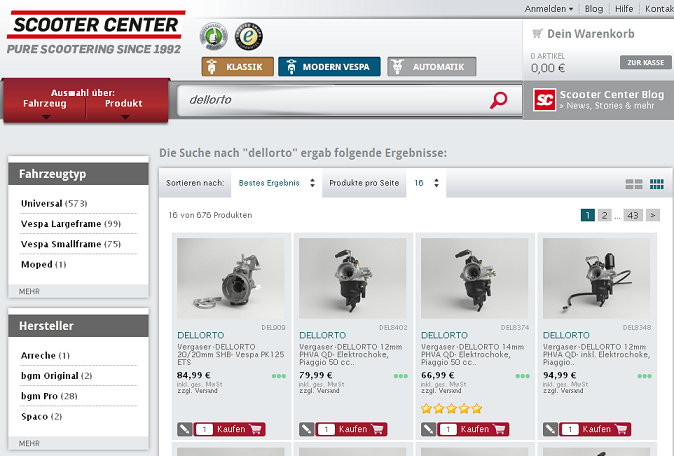Switch to list view layout icon

click(x=634, y=184)
